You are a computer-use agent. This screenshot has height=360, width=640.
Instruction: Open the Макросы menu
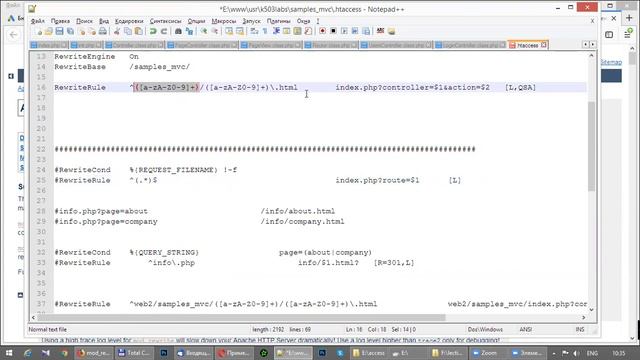pos(224,21)
